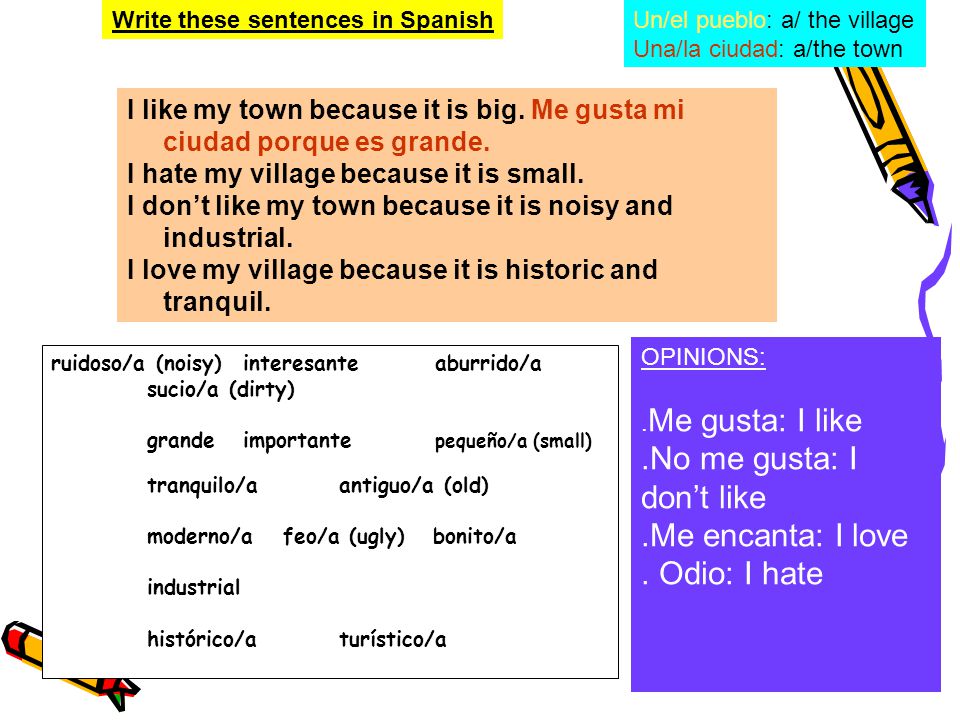Select the 'Una/la ciudad: a/the town' line

click(768, 48)
